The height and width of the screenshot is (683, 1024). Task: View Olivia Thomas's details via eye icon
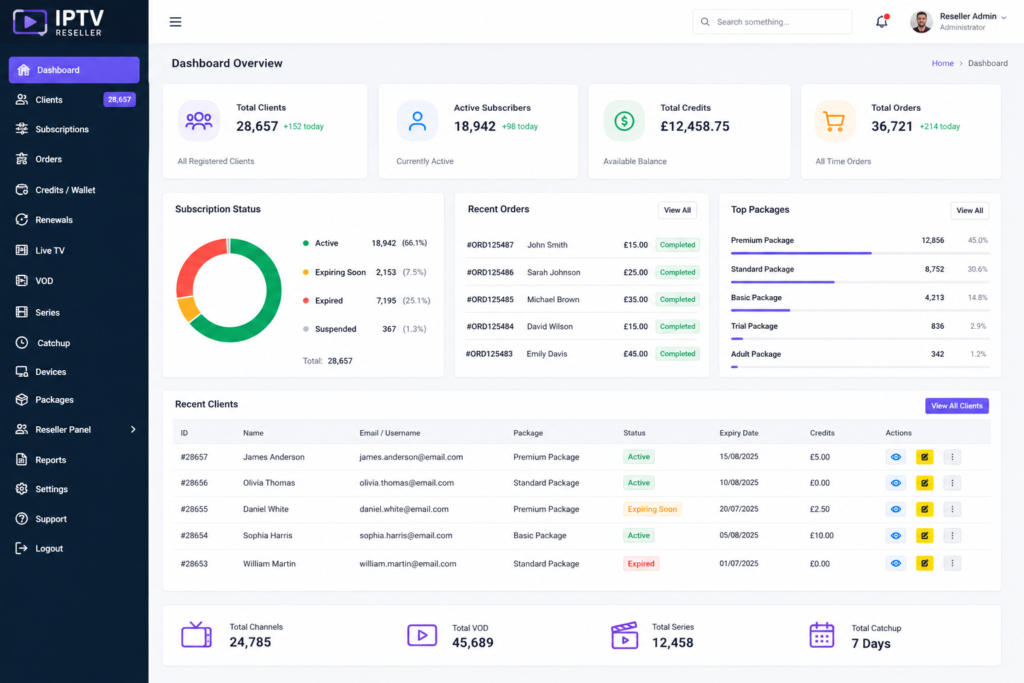[x=895, y=483]
